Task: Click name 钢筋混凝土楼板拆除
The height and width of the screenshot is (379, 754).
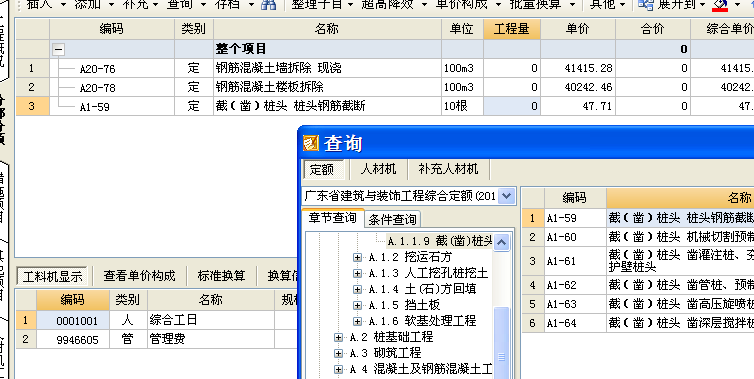Action: (269, 88)
